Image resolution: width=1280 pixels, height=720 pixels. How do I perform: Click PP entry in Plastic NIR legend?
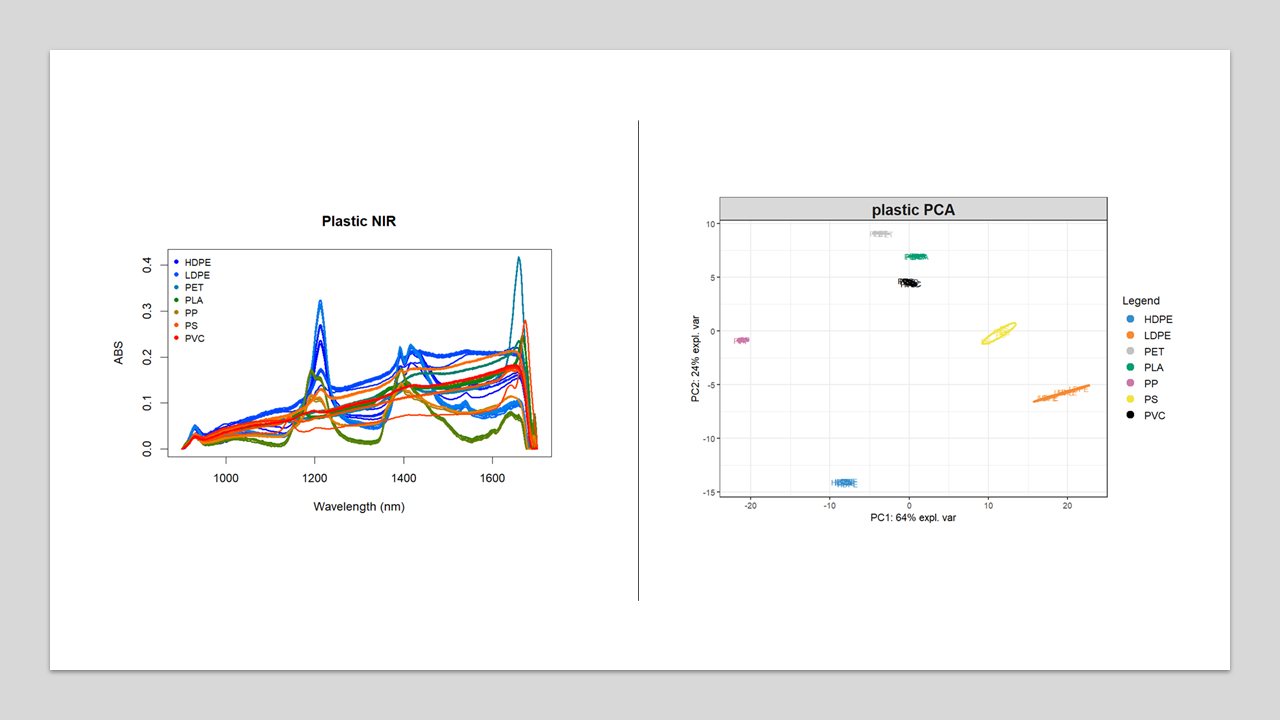click(x=186, y=313)
